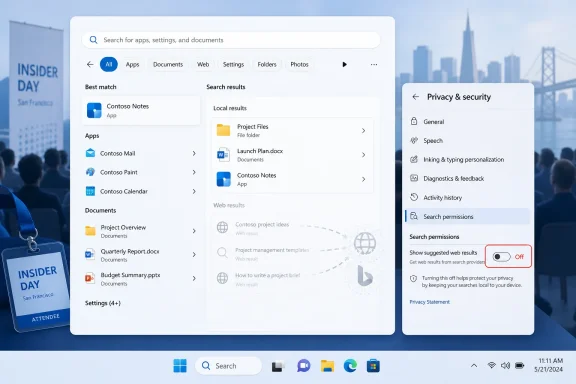Viewport: 576px width, 384px height.
Task: Toggle Show suggested web results switch
Action: [x=501, y=256]
